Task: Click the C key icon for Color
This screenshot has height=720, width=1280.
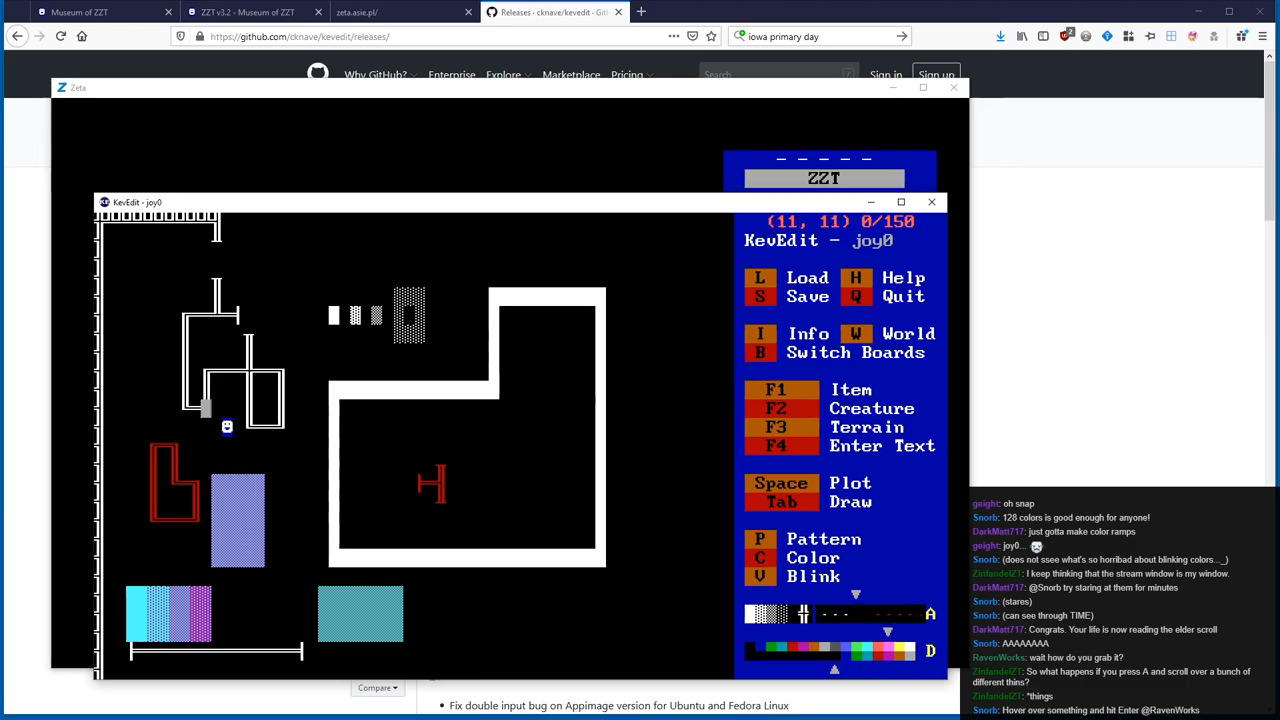Action: (760, 558)
